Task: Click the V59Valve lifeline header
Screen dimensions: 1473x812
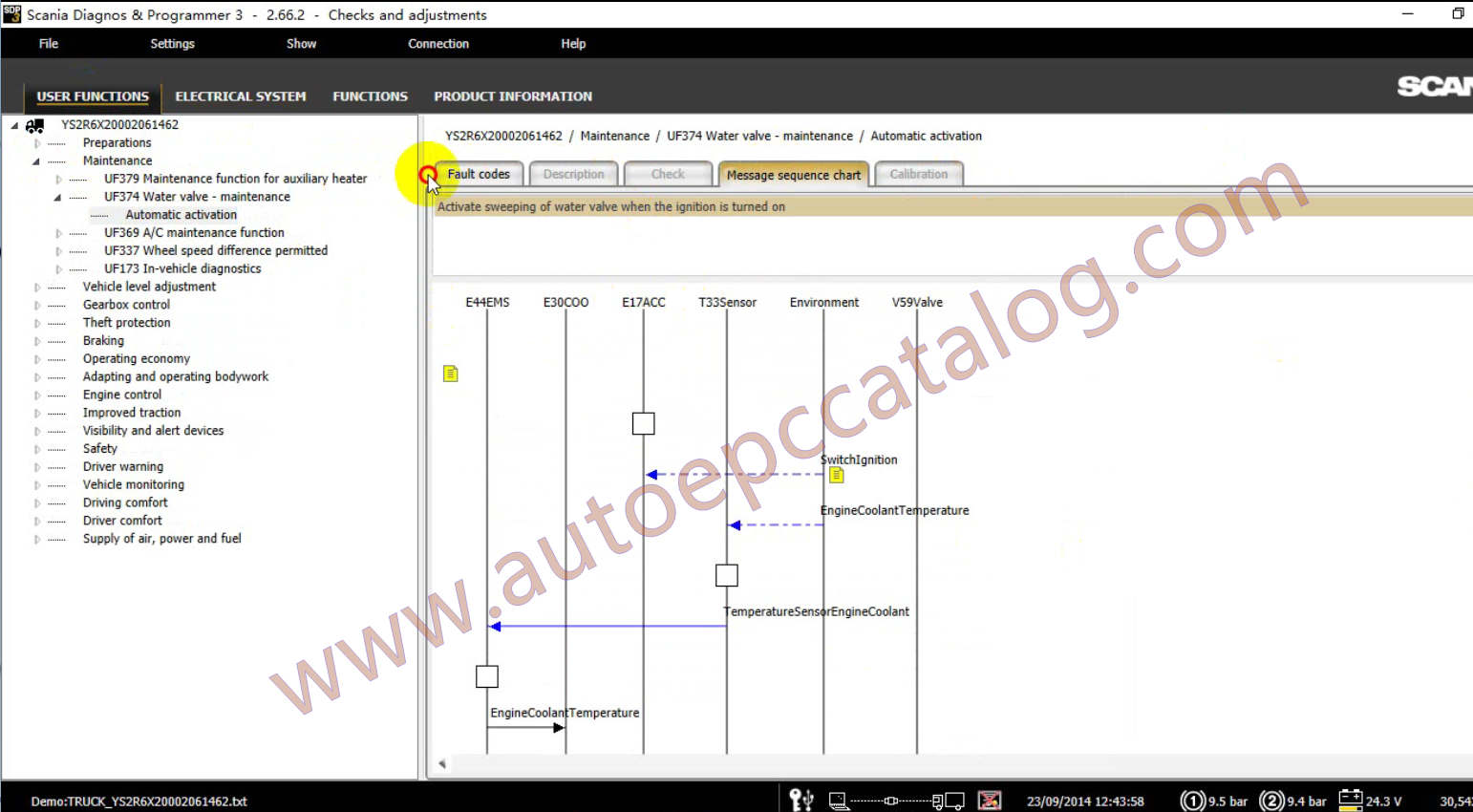Action: [x=917, y=303]
